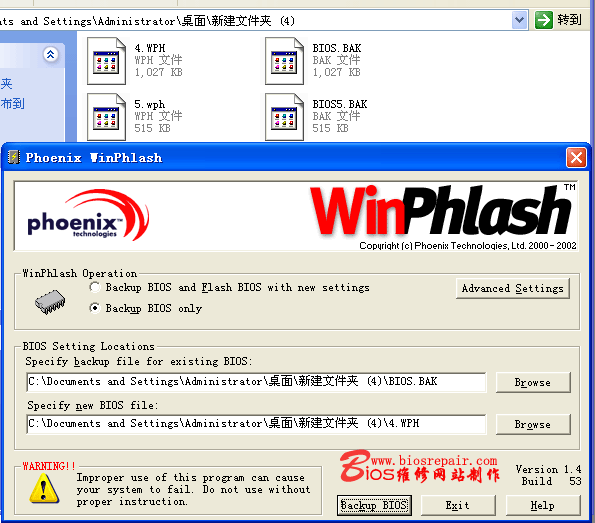Open Advanced Settings

[x=513, y=288]
